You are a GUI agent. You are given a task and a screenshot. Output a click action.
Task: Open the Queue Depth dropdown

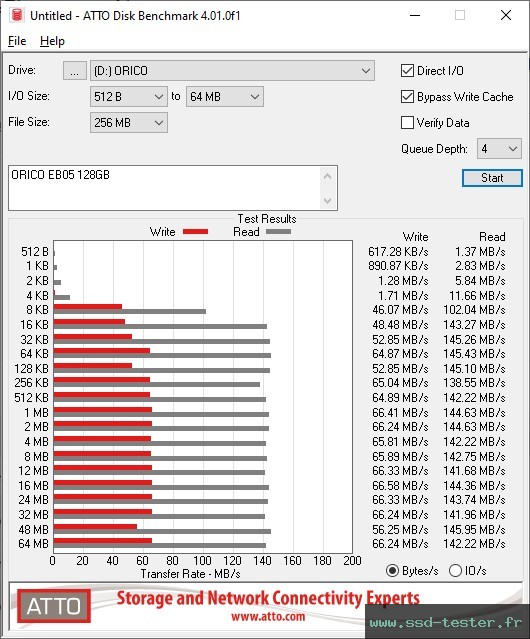click(499, 149)
